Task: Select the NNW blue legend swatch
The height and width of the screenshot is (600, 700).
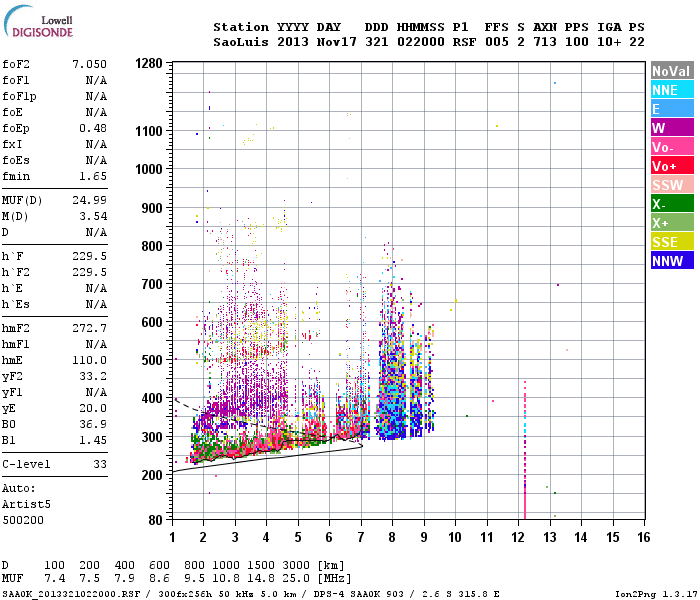Action: click(x=672, y=261)
